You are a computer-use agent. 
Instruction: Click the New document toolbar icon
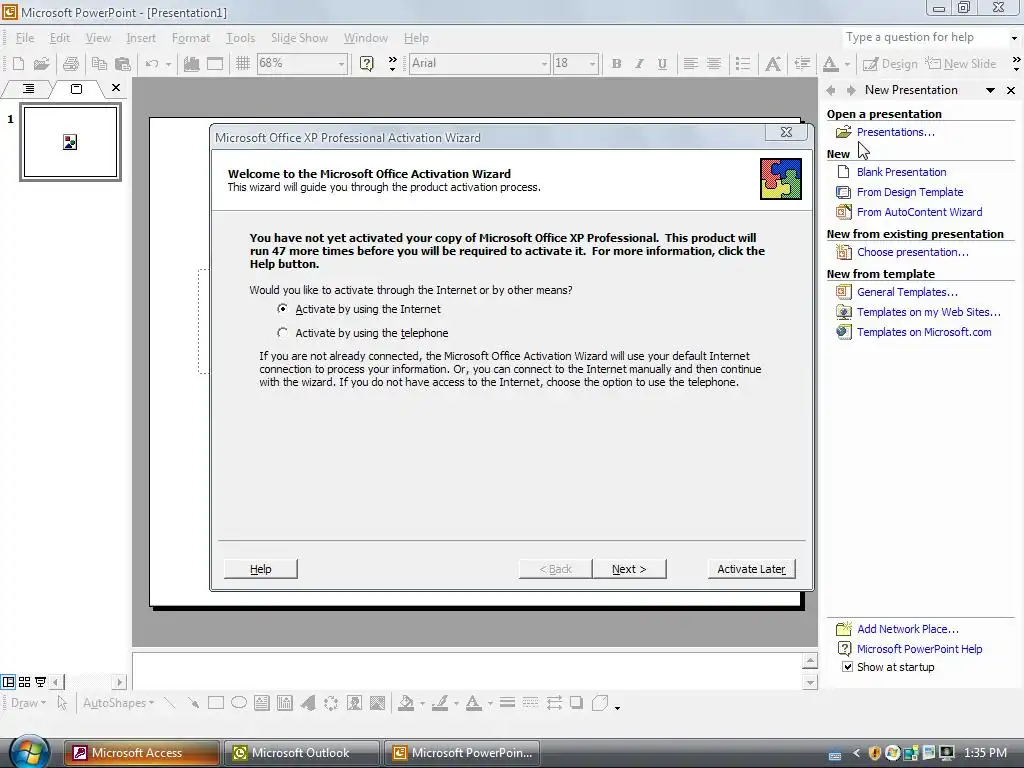pyautogui.click(x=19, y=63)
